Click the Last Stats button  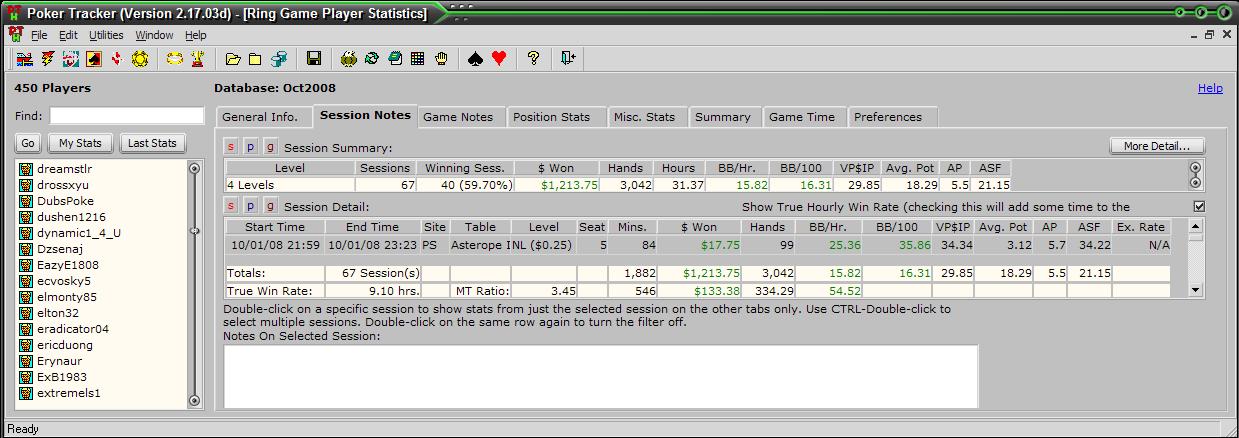click(153, 143)
